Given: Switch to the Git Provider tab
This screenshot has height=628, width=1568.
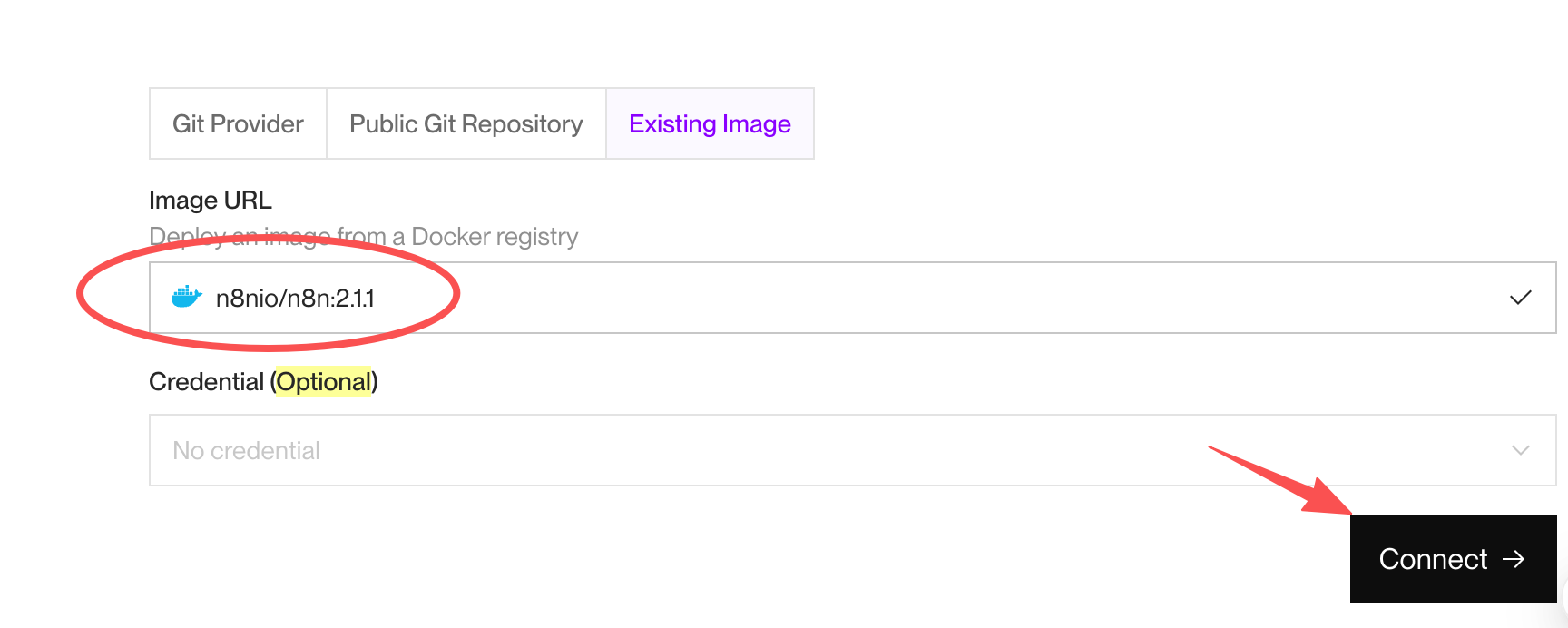Looking at the screenshot, I should click(x=238, y=123).
